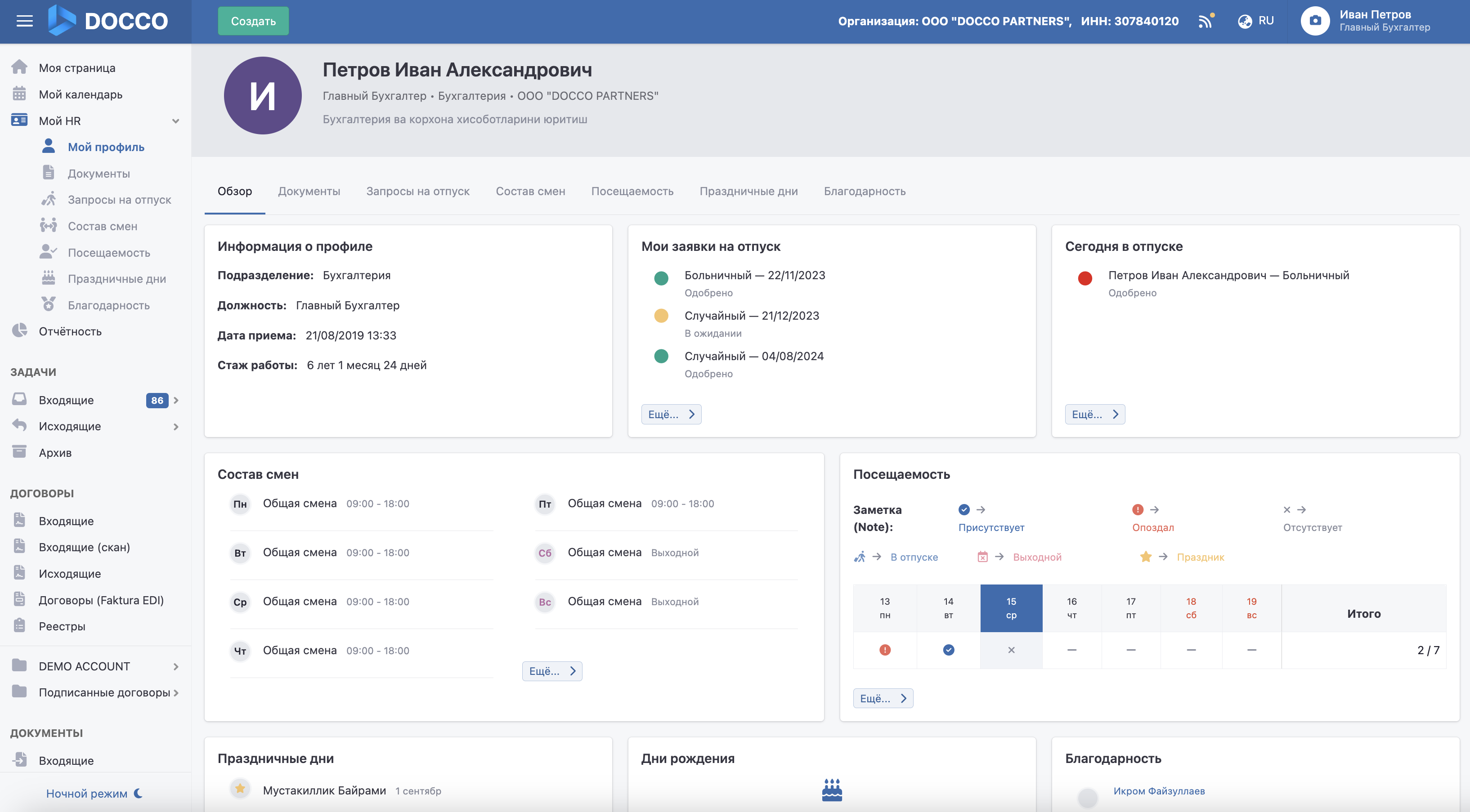The width and height of the screenshot is (1470, 812).
Task: Select day 15 ср in attendance table
Action: [x=1011, y=608]
